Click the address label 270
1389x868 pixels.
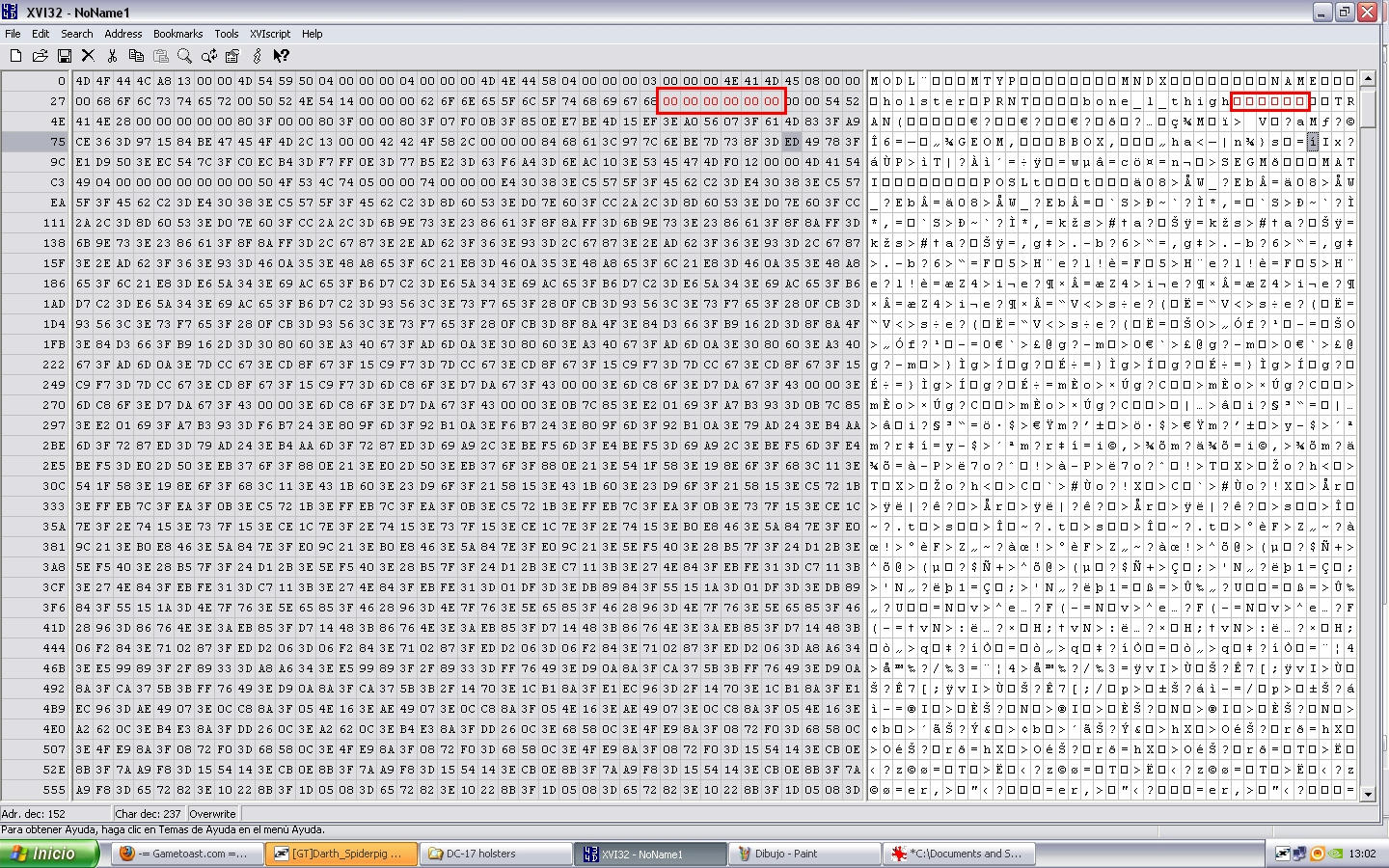(x=55, y=405)
